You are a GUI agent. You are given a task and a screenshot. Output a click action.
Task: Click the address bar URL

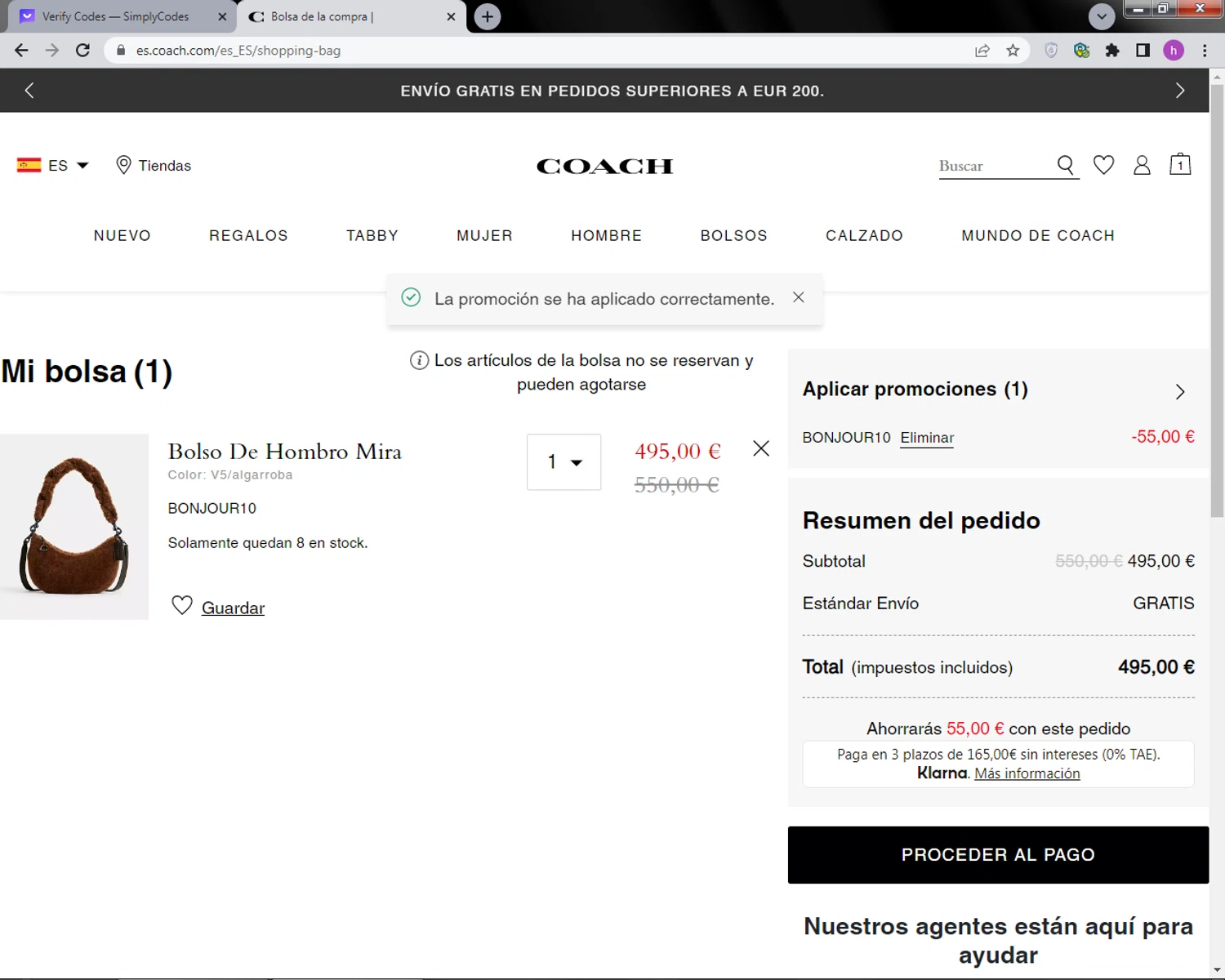tap(238, 51)
